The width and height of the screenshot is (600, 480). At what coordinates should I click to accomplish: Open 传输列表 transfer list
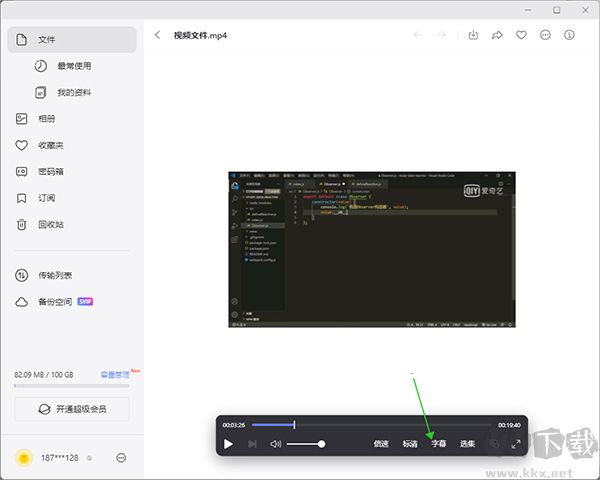[55, 275]
